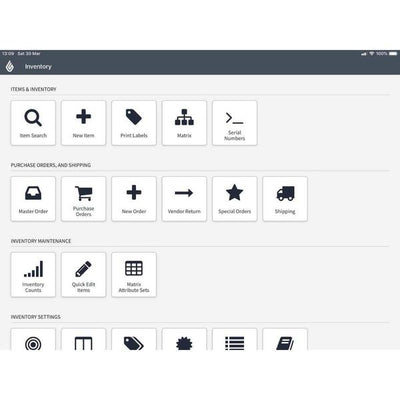400x400 pixels.
Task: Open the starburst badge settings tile
Action: click(184, 339)
